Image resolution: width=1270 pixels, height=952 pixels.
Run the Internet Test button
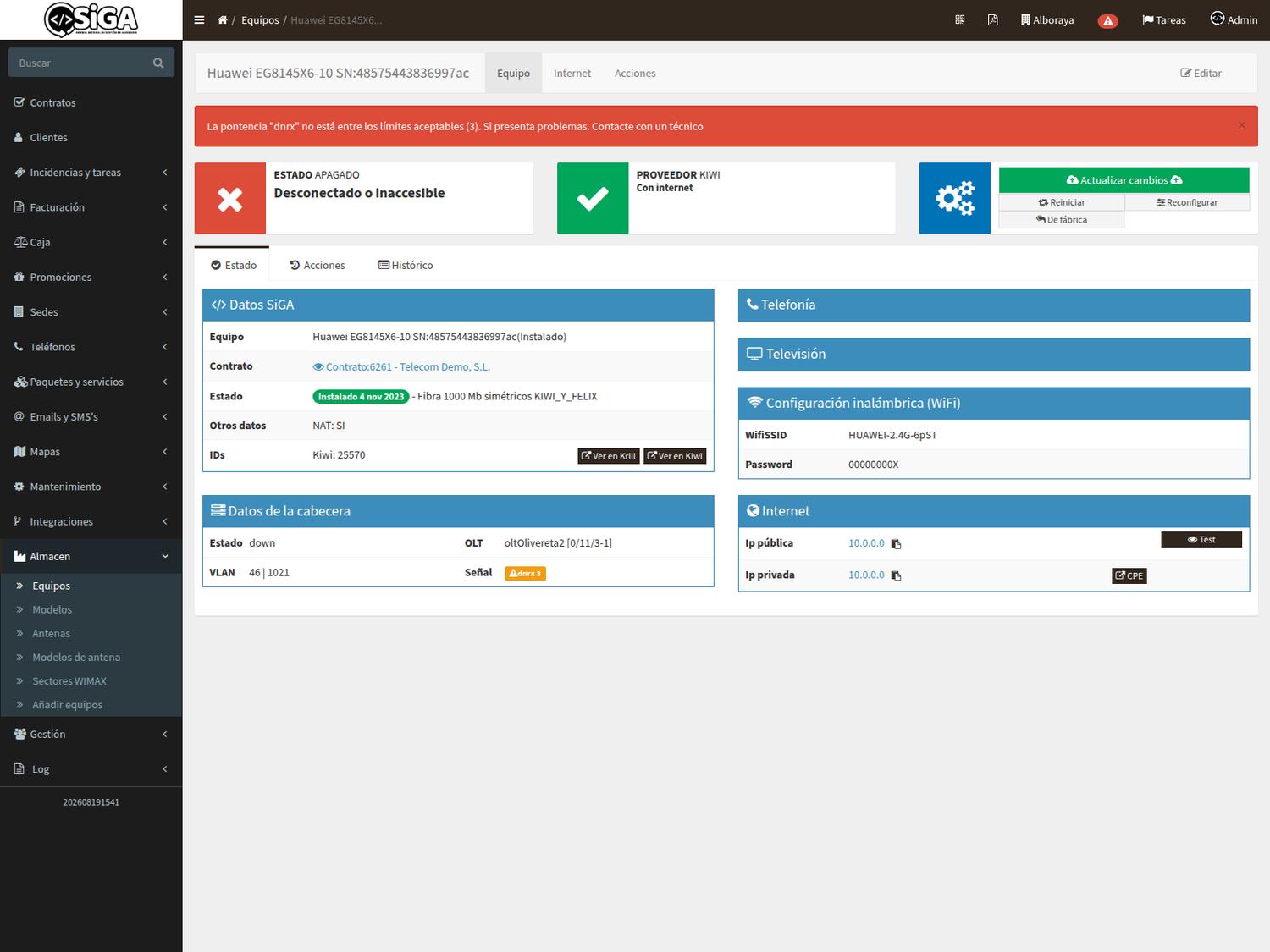(x=1201, y=540)
